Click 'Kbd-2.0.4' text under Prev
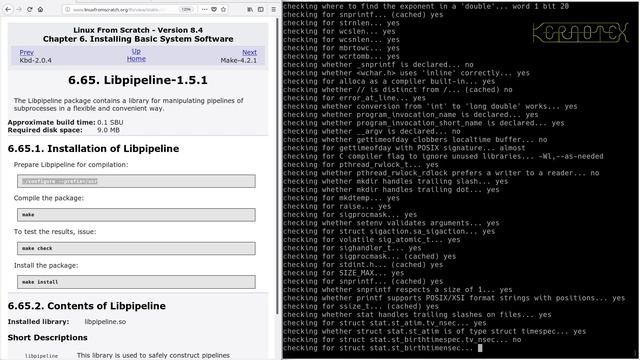This screenshot has height=360, width=640. (x=36, y=60)
